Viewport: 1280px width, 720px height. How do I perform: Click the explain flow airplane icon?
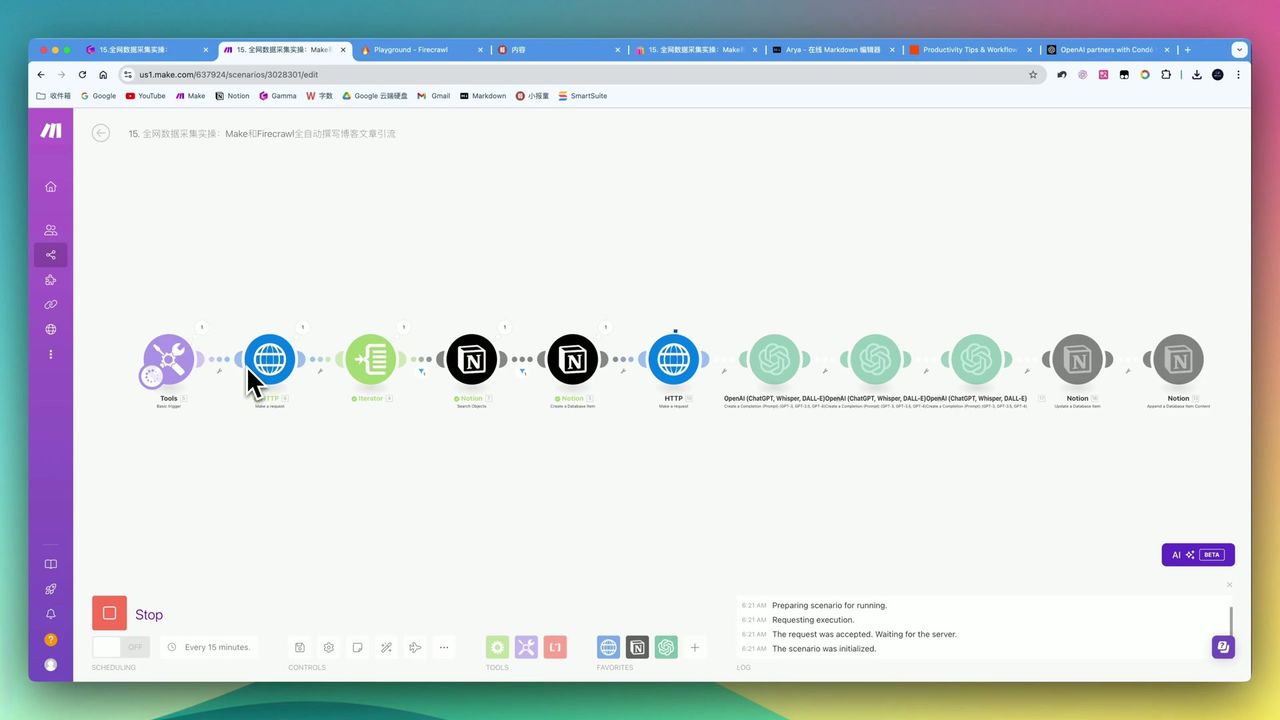pos(415,647)
